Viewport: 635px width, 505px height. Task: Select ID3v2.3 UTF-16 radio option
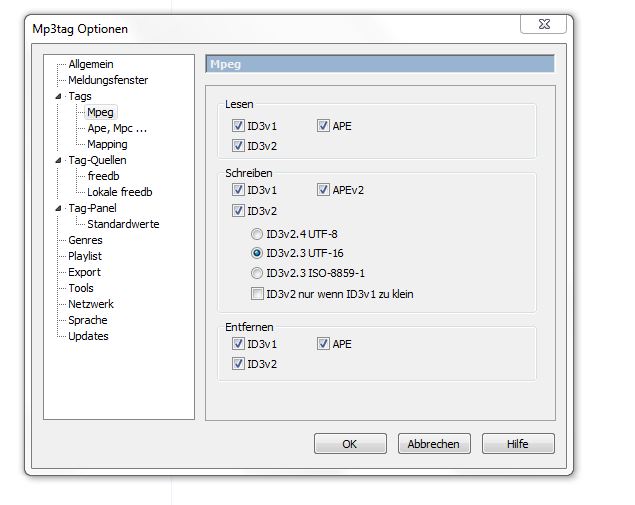point(257,253)
